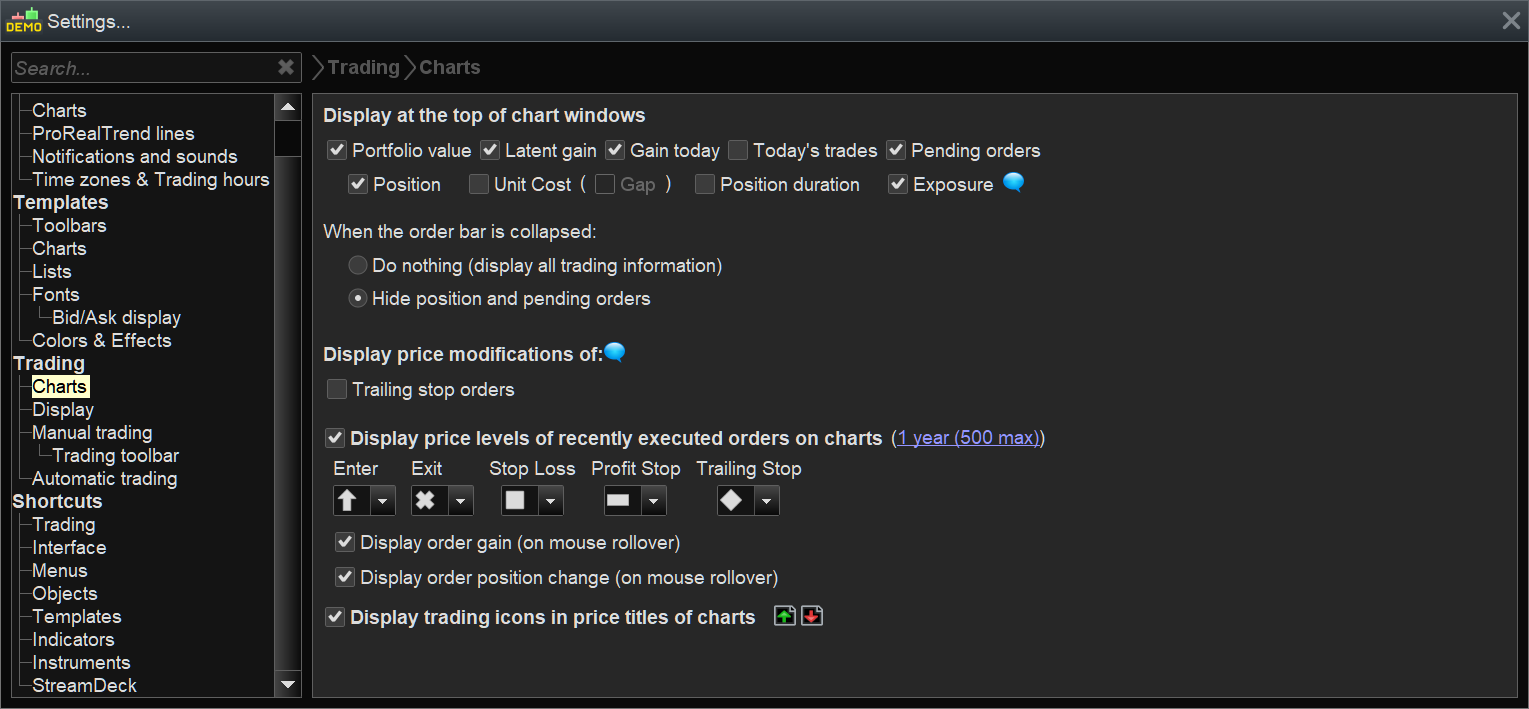
Task: Select the Do nothing radio option
Action: (358, 266)
